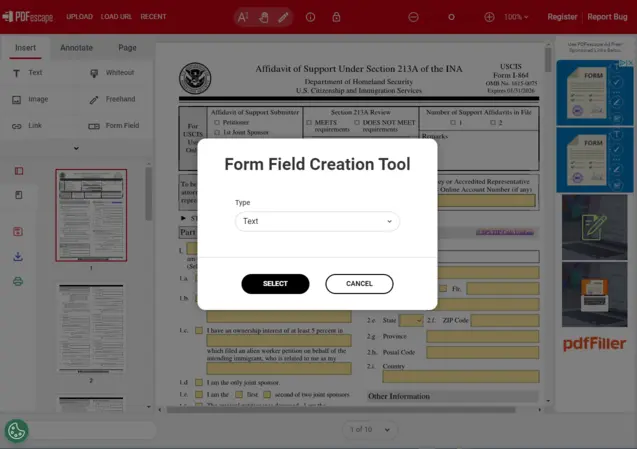This screenshot has width=637, height=449.
Task: Select the page 2 thumbnail
Action: 91,329
